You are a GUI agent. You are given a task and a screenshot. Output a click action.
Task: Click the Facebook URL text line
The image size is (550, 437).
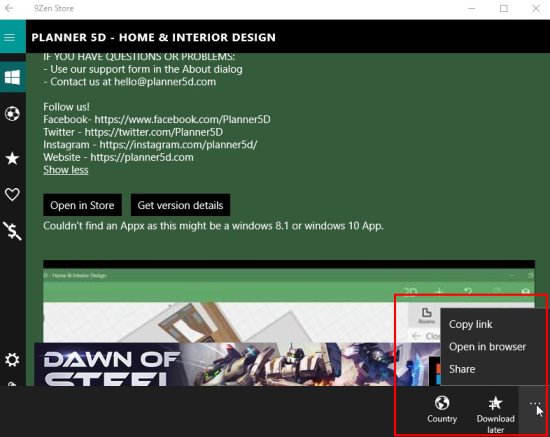pyautogui.click(x=157, y=119)
